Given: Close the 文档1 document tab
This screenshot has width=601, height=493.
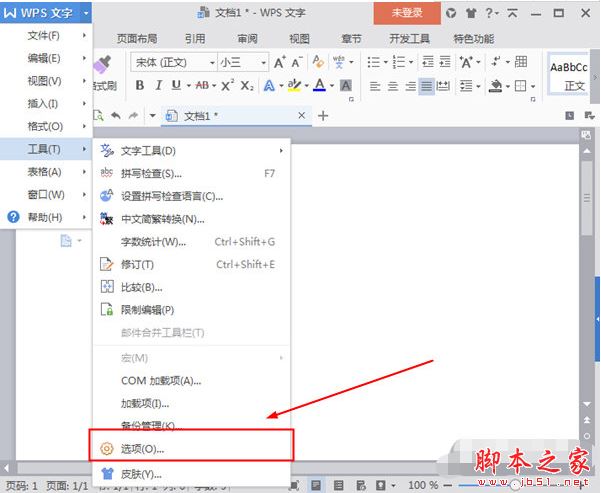Looking at the screenshot, I should click(302, 115).
